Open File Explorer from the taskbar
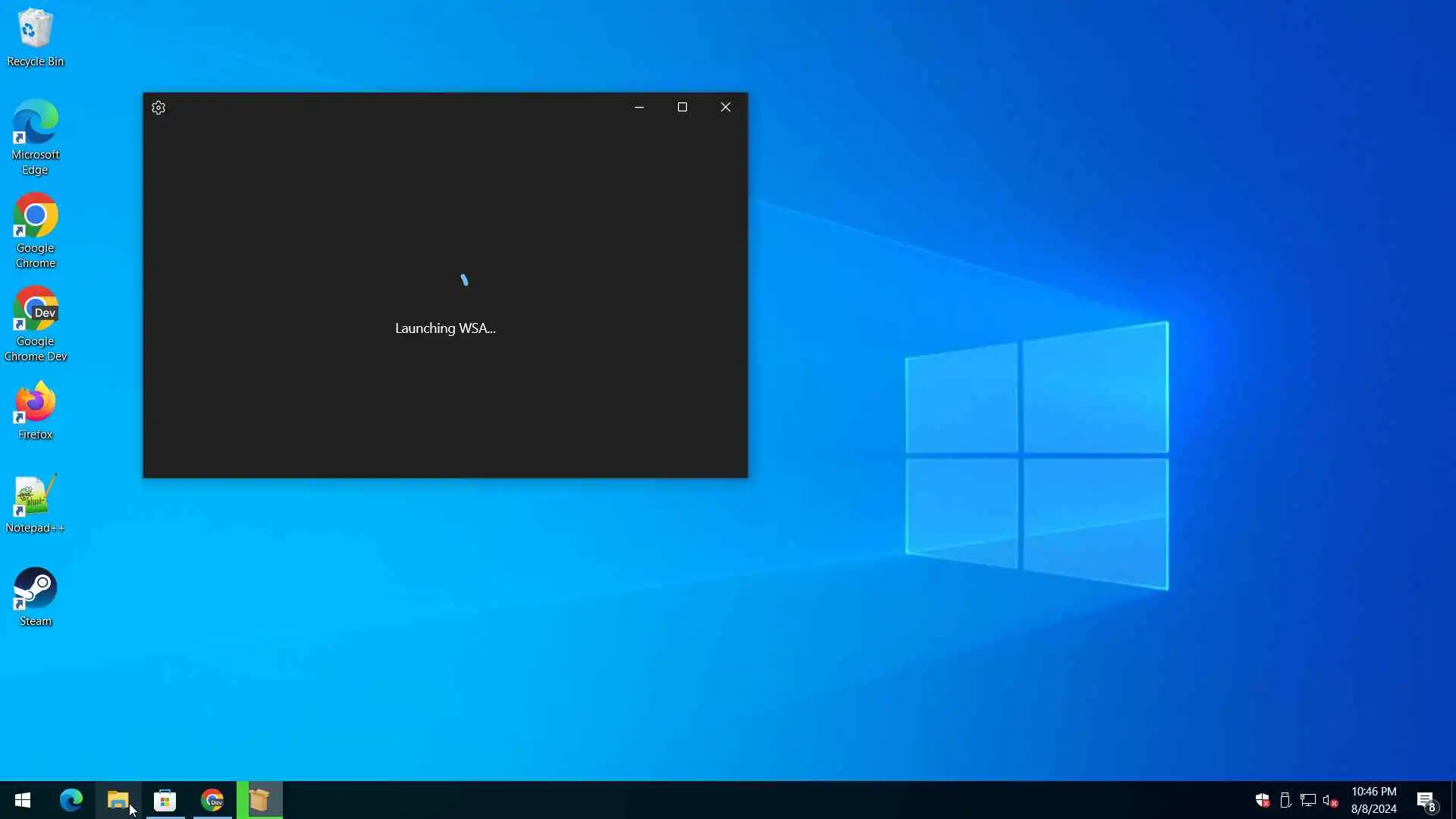The image size is (1456, 819). (118, 800)
